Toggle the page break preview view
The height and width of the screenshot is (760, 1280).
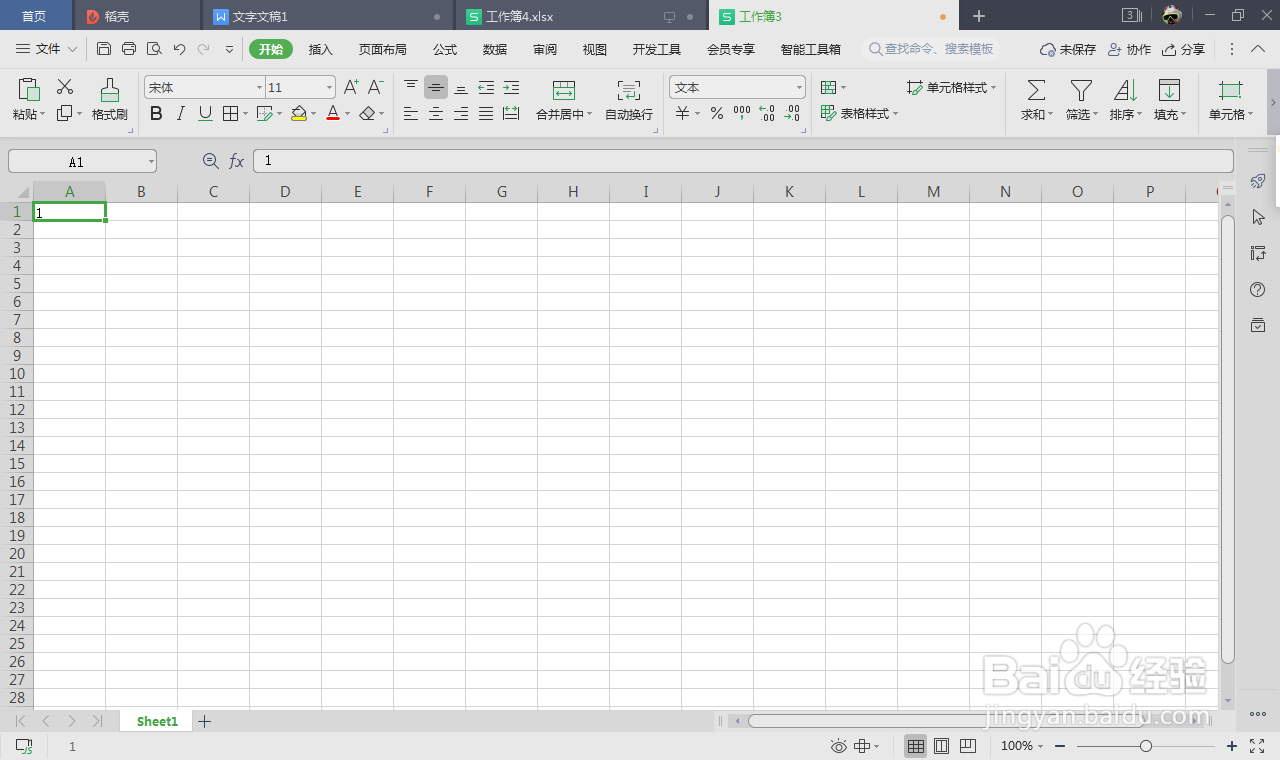tap(966, 745)
